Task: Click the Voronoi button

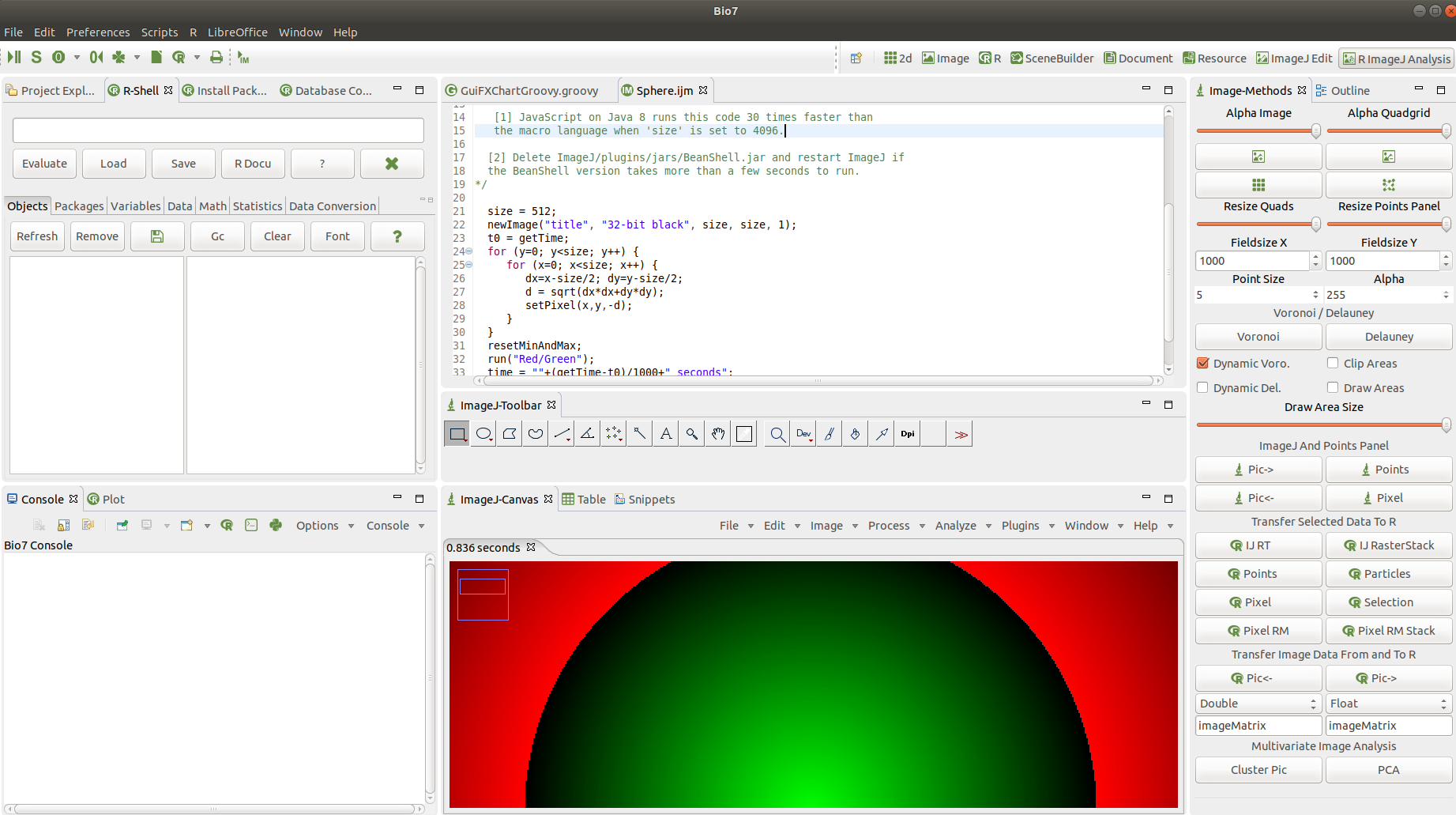Action: [1258, 337]
